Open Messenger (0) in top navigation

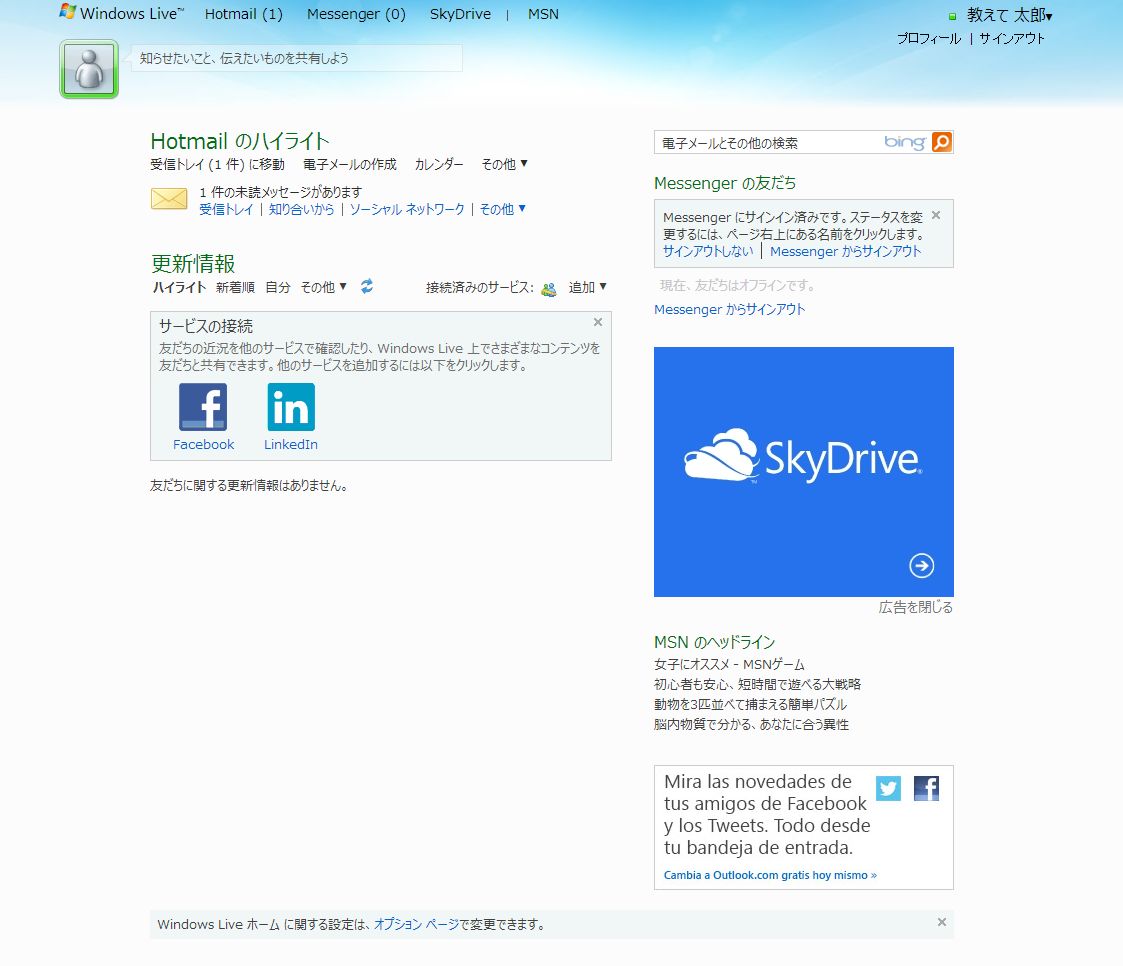tap(356, 14)
